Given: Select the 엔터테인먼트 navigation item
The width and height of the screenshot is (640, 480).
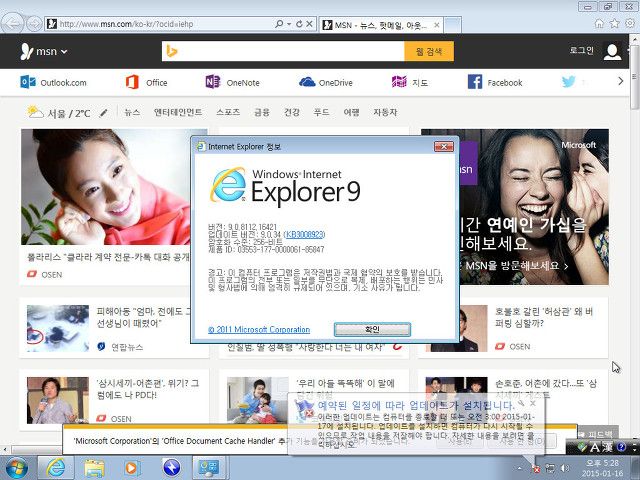Looking at the screenshot, I should click(178, 112).
